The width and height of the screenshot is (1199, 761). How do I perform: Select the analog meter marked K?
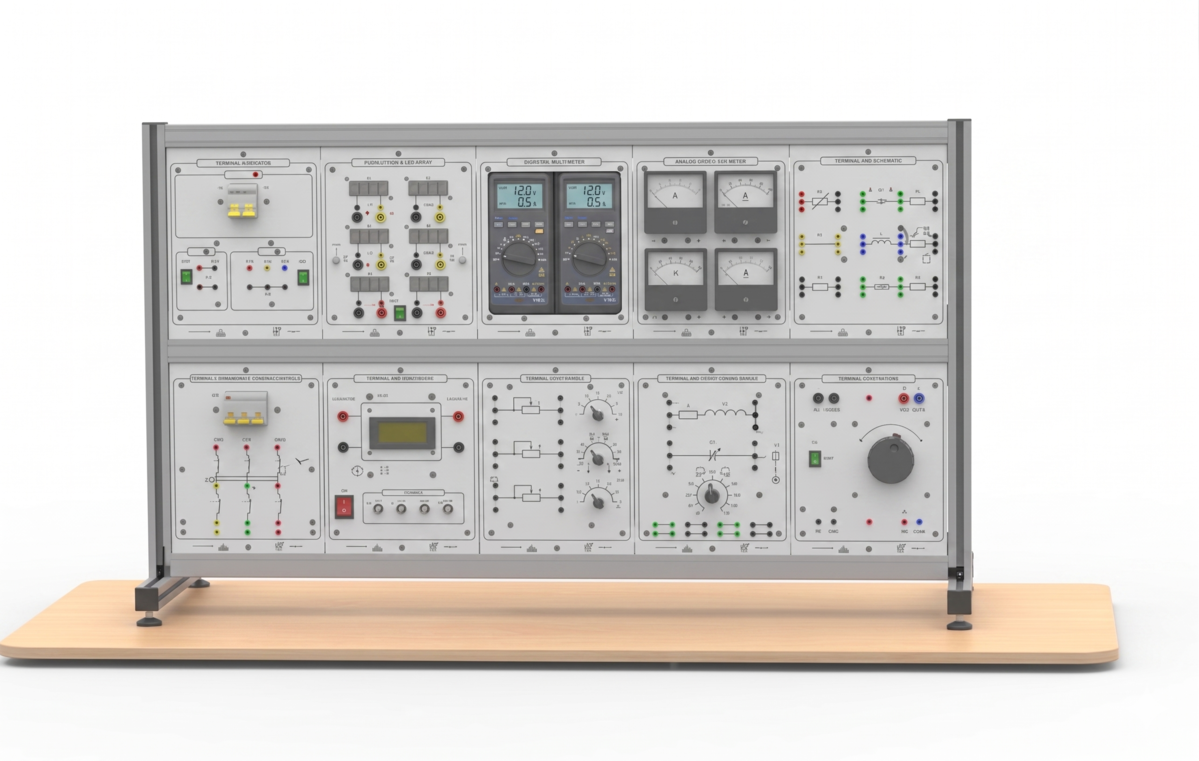(x=675, y=279)
